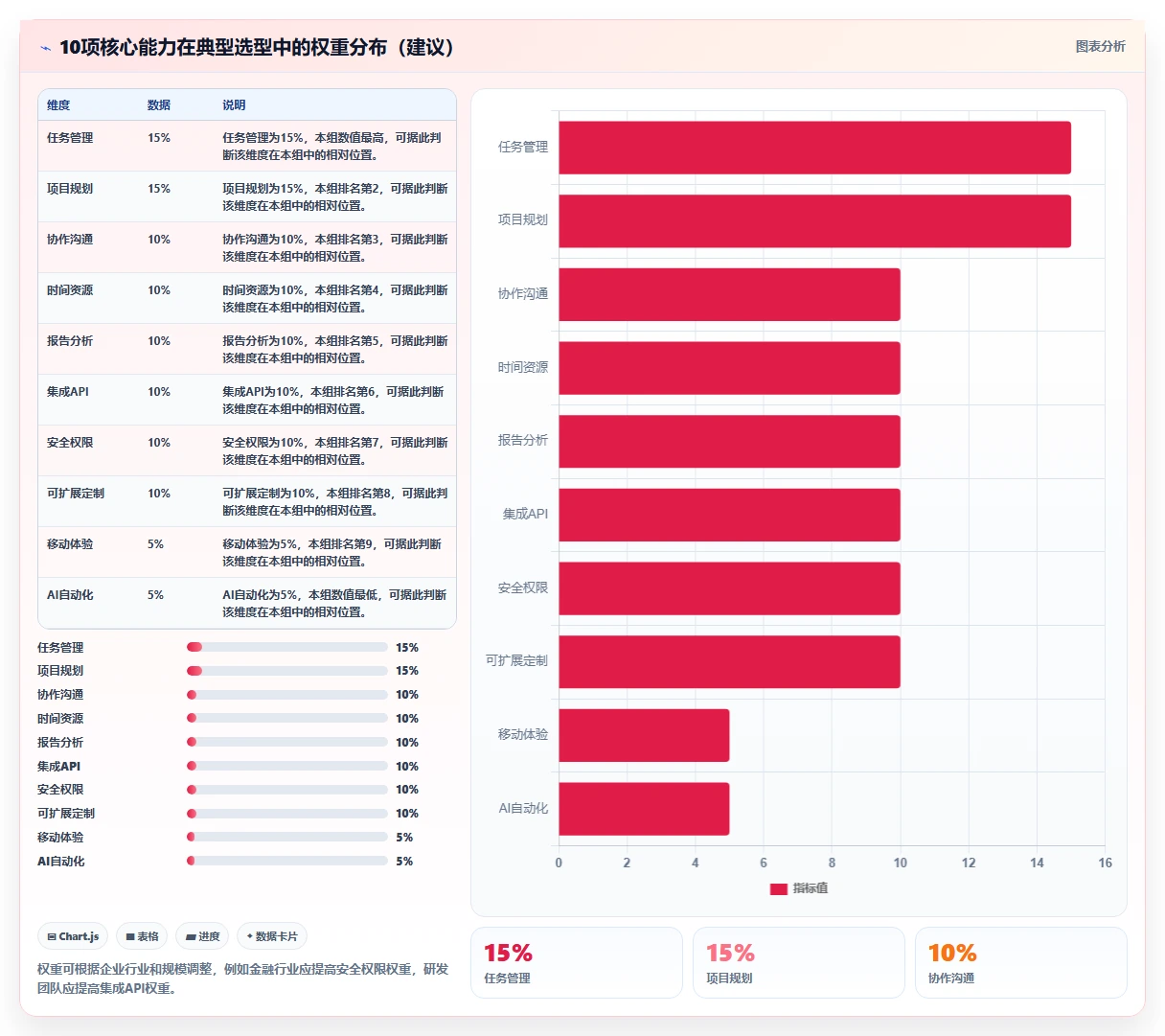Screen dimensions: 1165x1036
Task: Click the 安全权限 bar in chart
Action: pos(729,588)
